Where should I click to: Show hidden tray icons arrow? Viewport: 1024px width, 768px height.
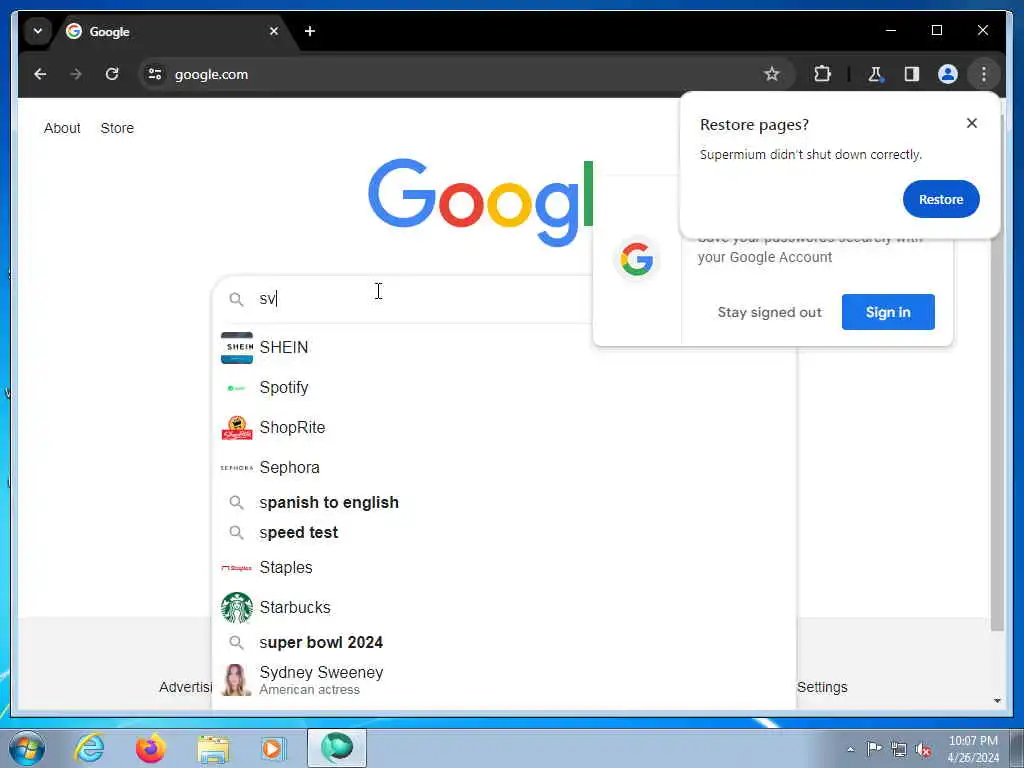click(x=850, y=749)
